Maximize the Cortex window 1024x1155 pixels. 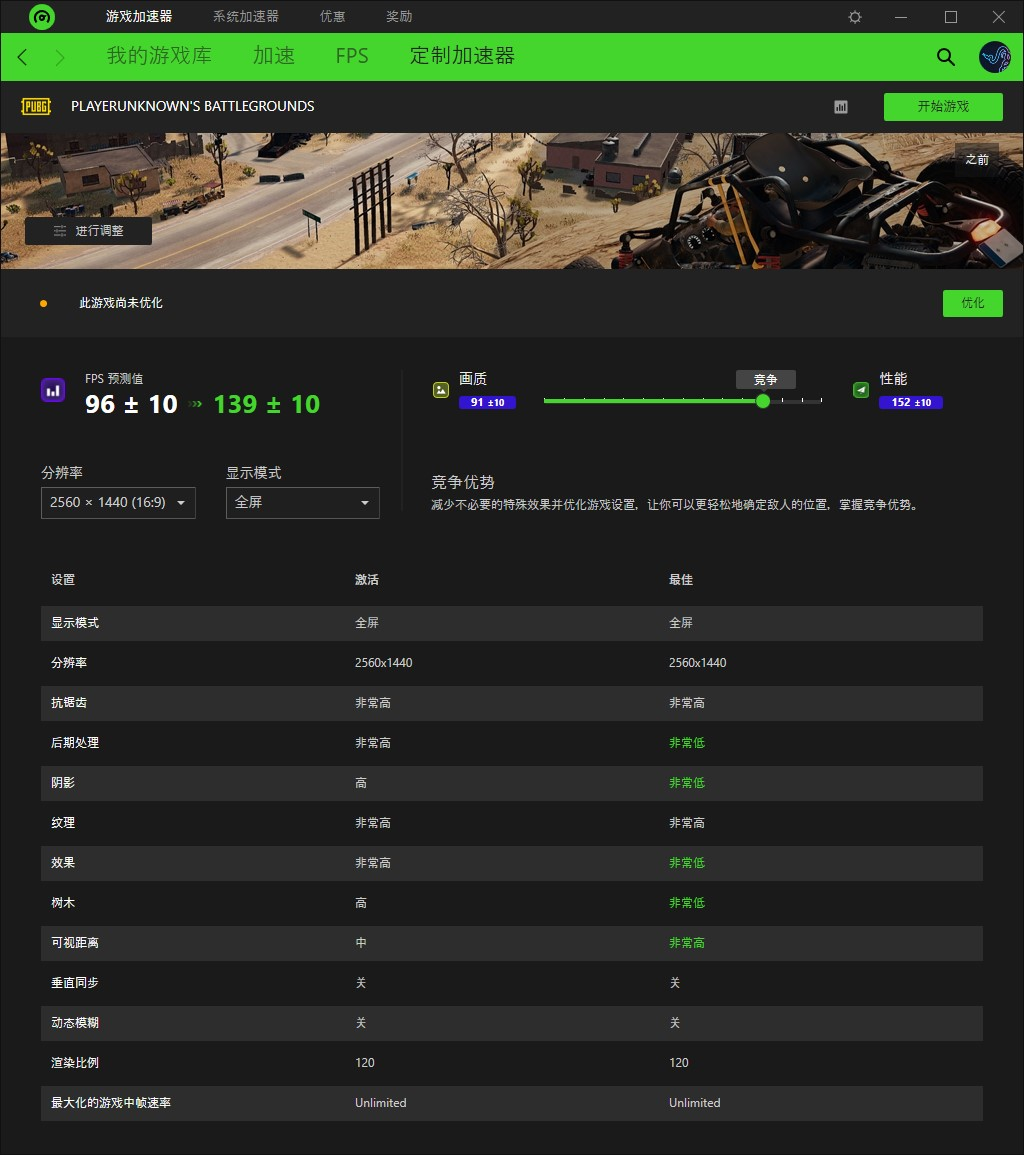pos(951,16)
